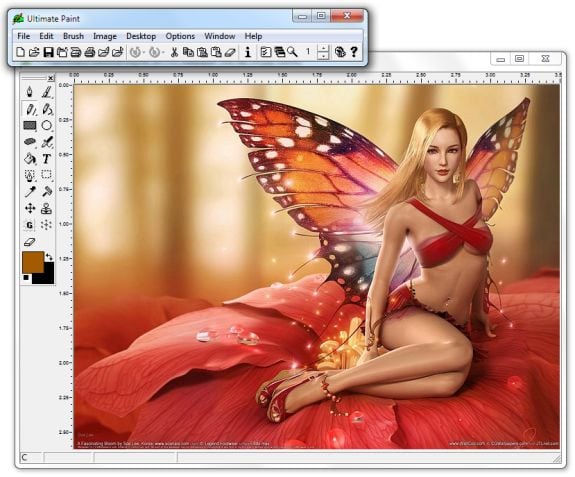The width and height of the screenshot is (575, 477).
Task: Click the Redo circular arrow icon
Action: click(155, 52)
